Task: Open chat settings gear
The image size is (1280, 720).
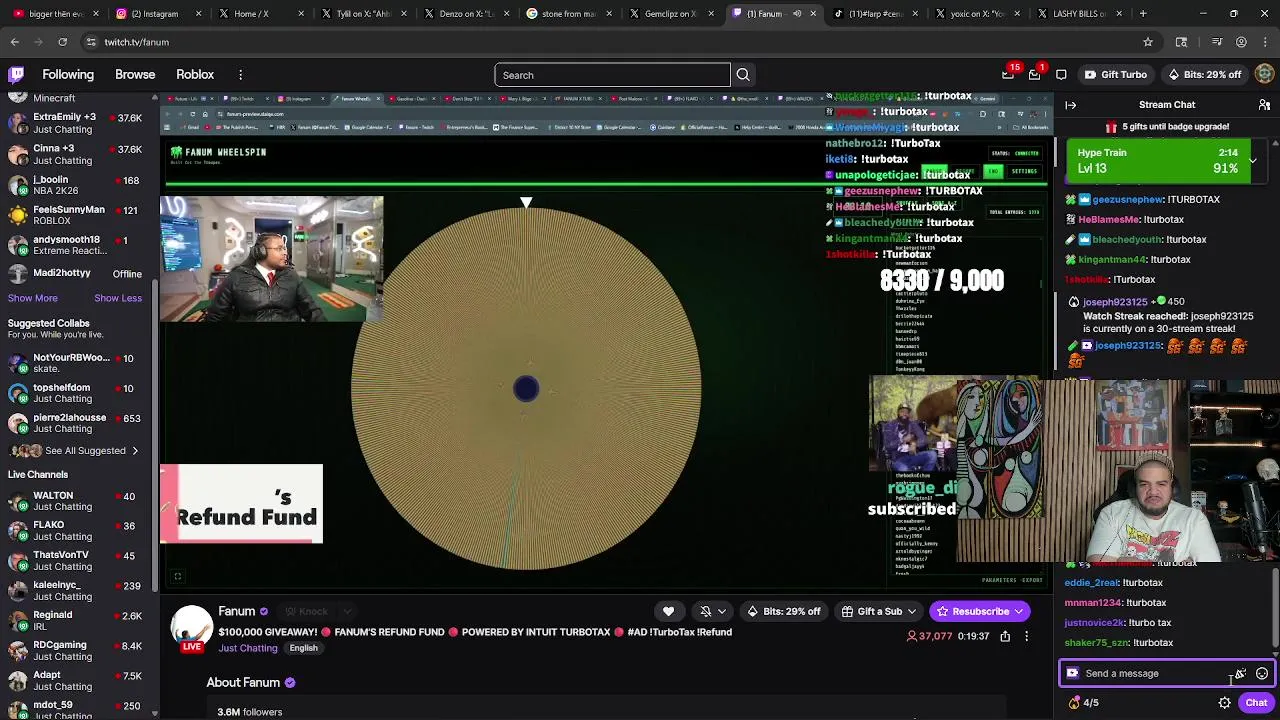Action: tap(1224, 703)
